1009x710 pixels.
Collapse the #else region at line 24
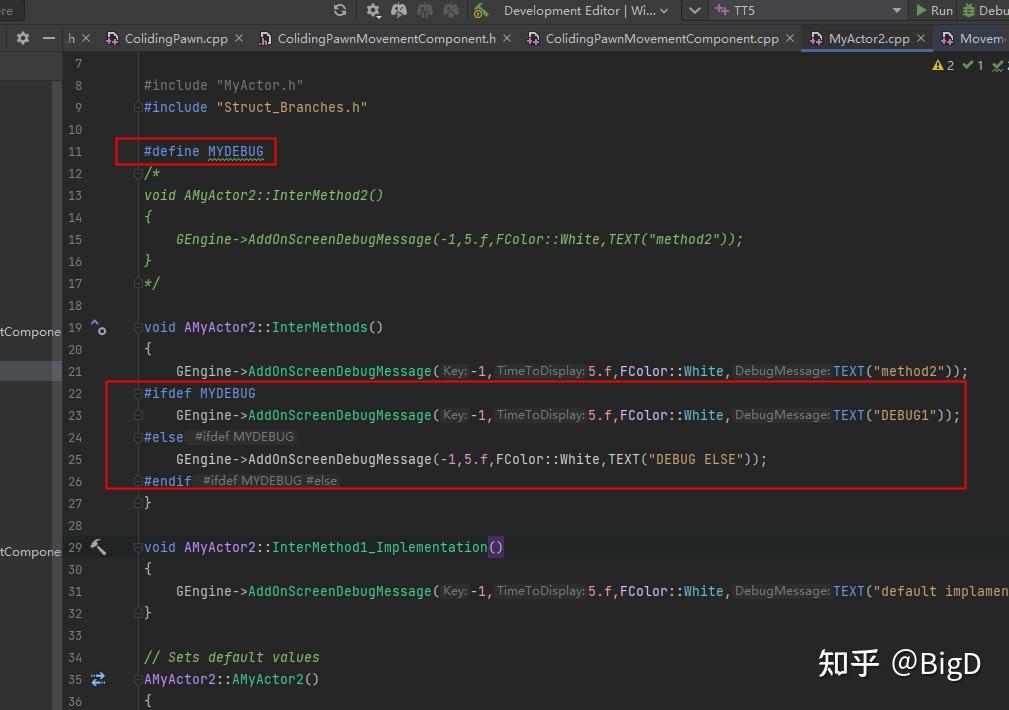pyautogui.click(x=138, y=437)
